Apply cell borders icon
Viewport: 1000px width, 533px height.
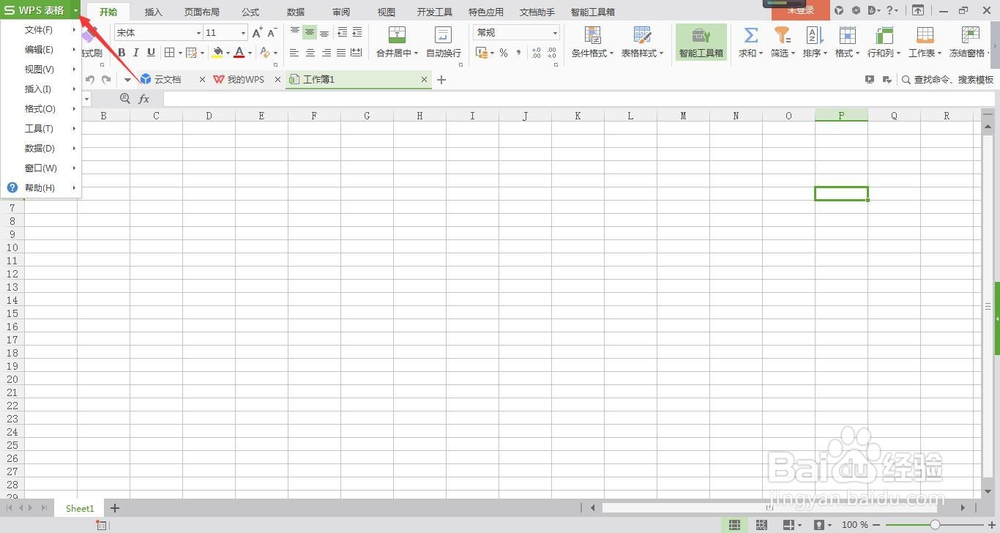tap(169, 53)
